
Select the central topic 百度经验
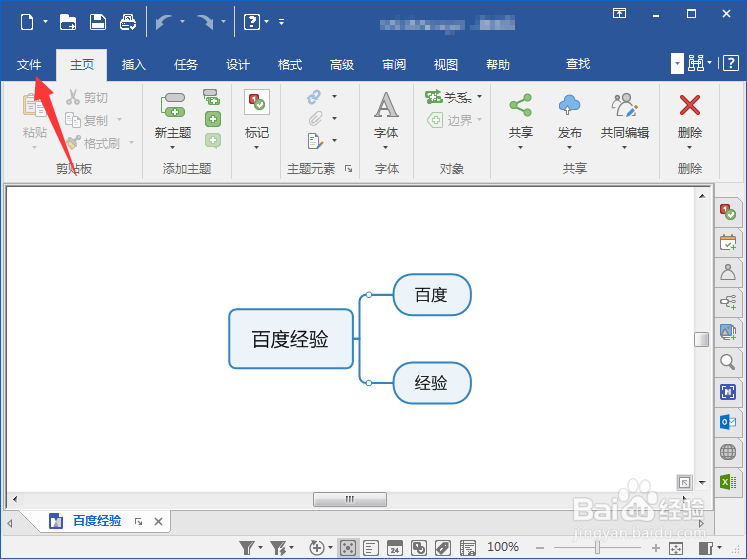(291, 339)
